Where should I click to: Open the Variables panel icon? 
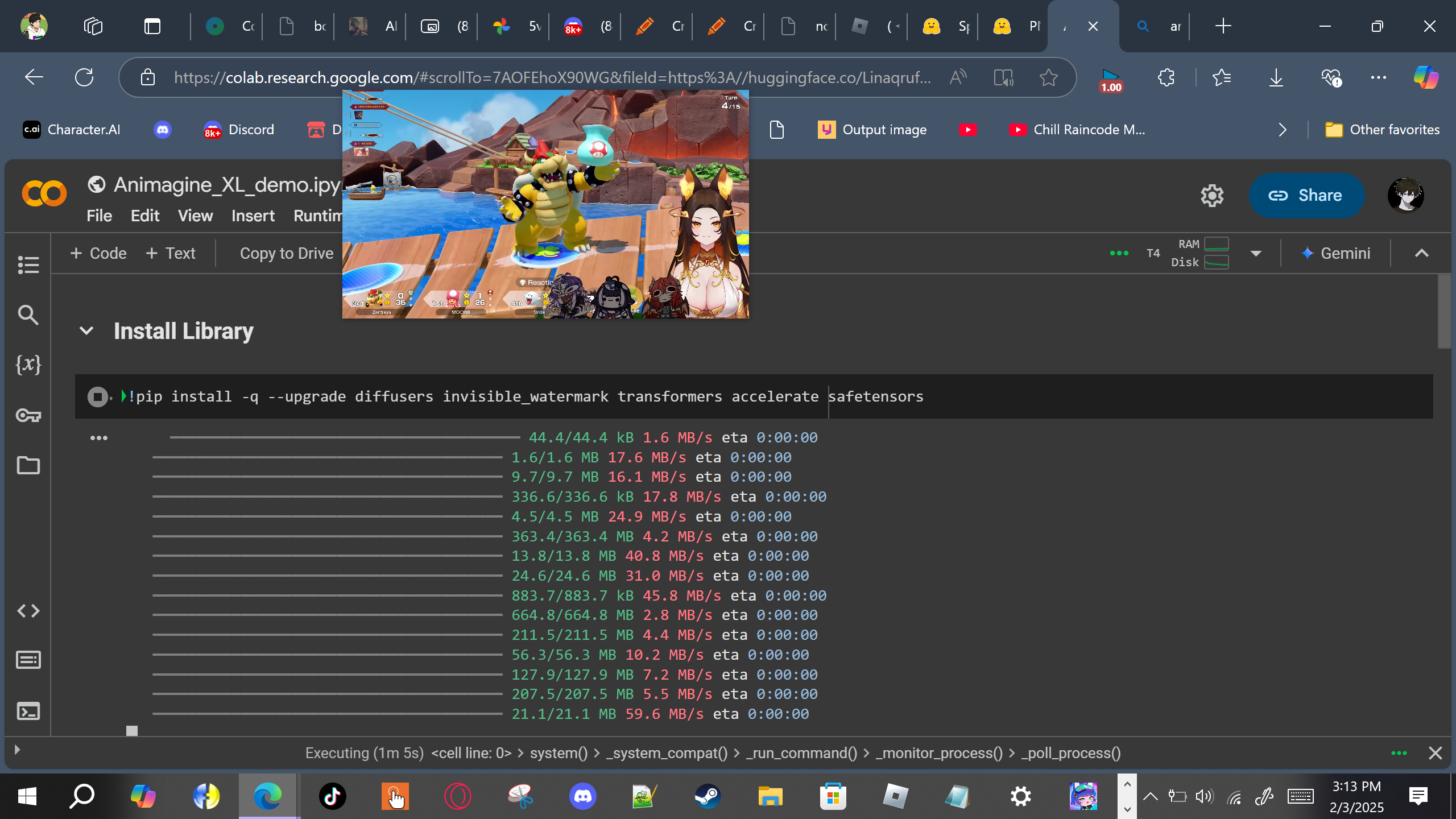(x=28, y=365)
